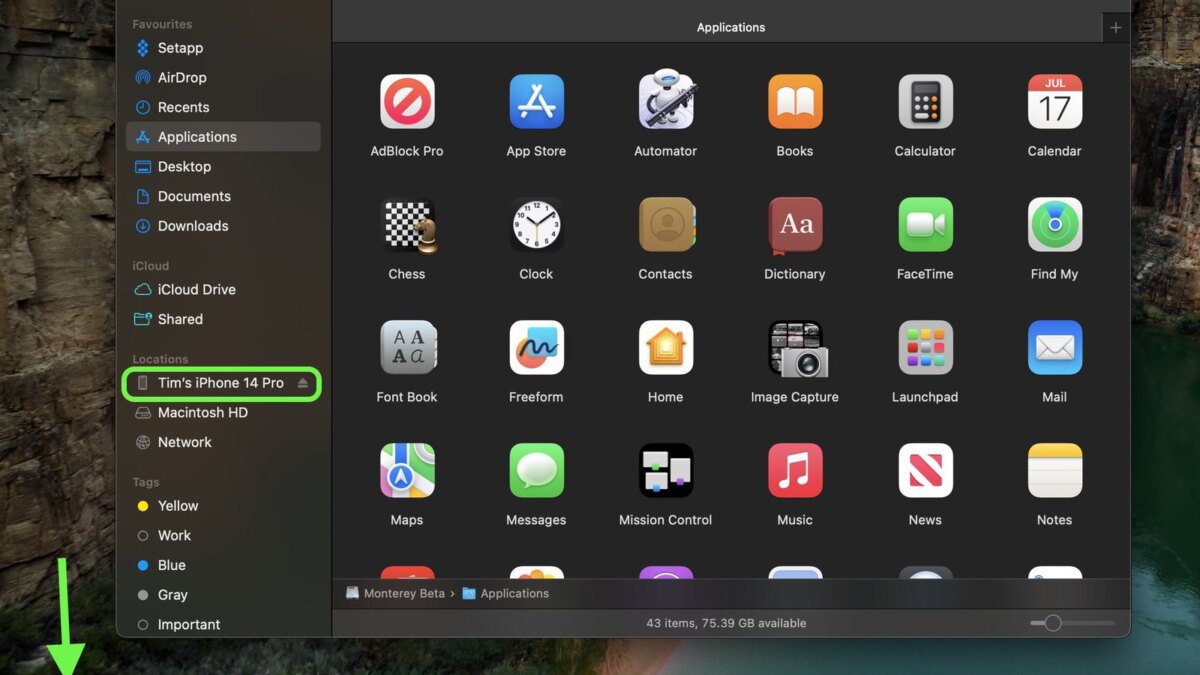This screenshot has width=1200, height=675.
Task: Filter by the Yellow tag
Action: [x=178, y=506]
